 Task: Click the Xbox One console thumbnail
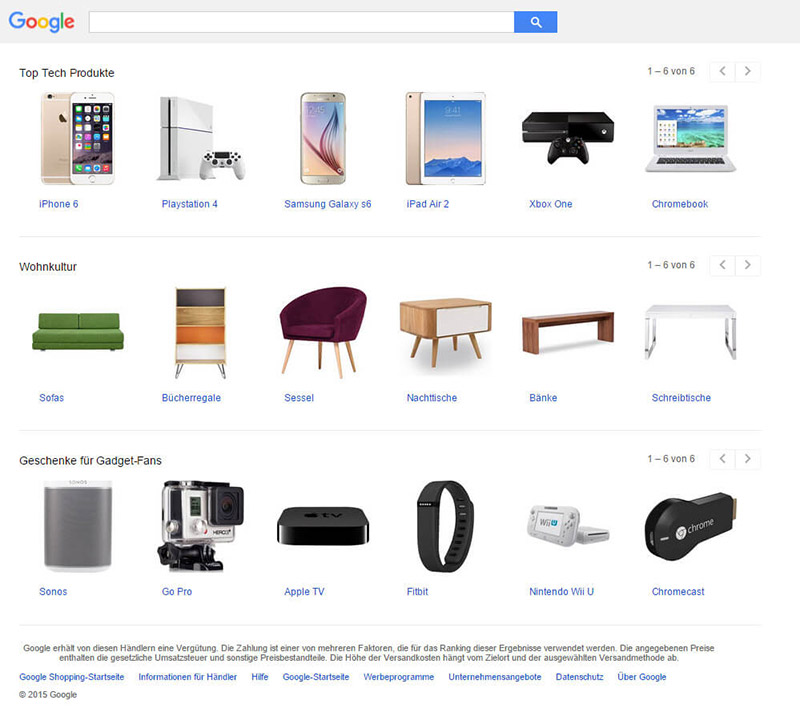(568, 137)
